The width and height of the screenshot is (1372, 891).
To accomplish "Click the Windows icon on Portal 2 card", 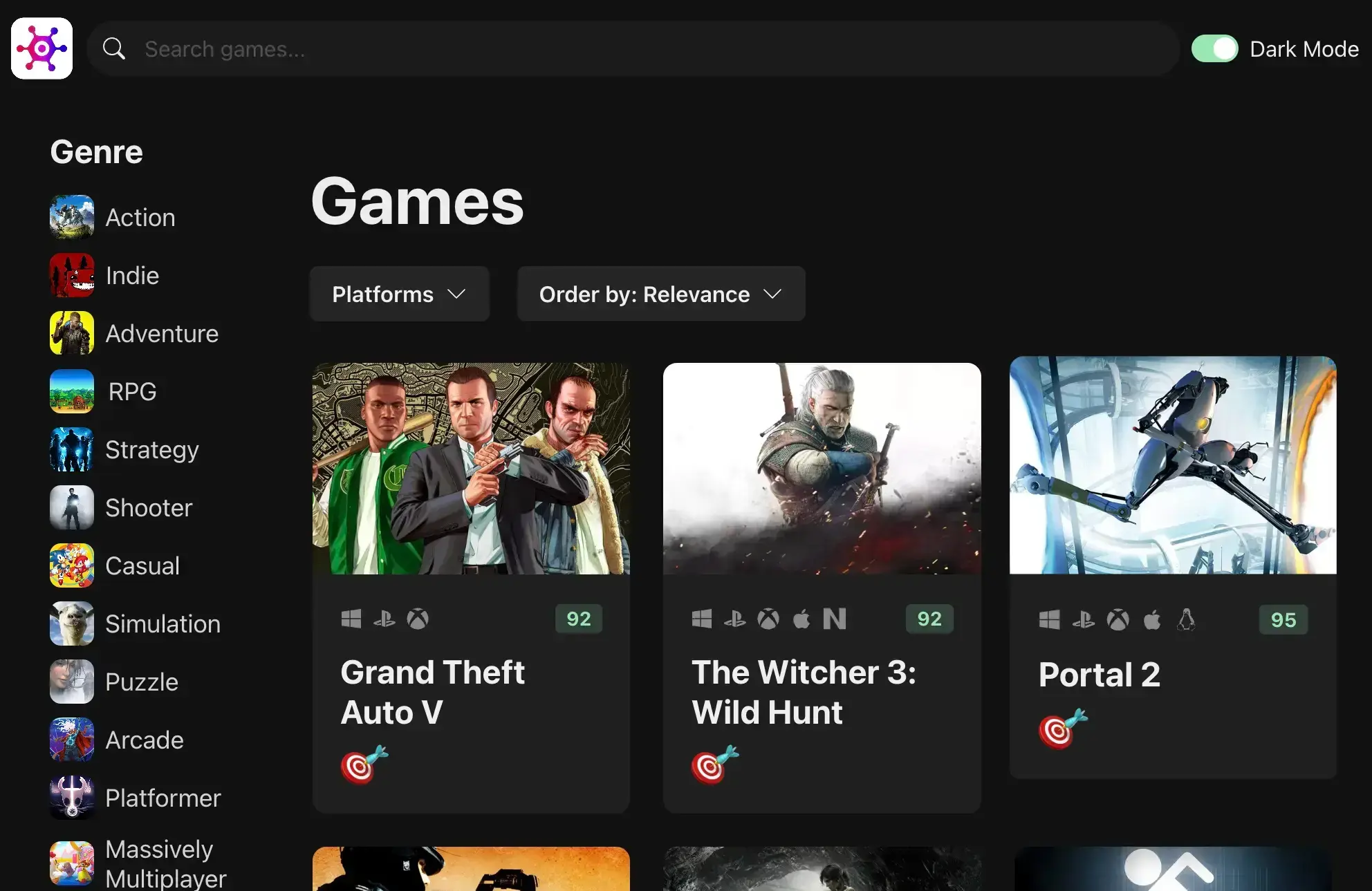I will pyautogui.click(x=1050, y=620).
